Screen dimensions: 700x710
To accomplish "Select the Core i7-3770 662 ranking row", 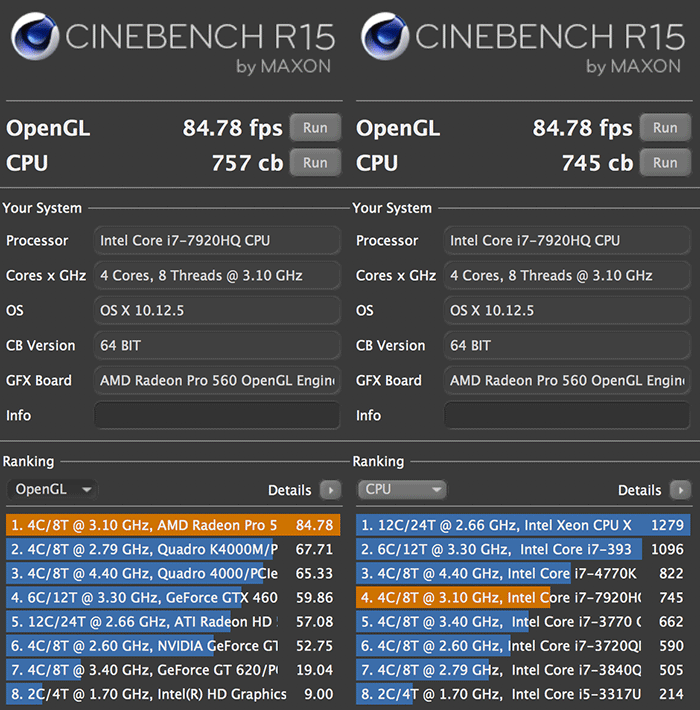I will pos(523,622).
